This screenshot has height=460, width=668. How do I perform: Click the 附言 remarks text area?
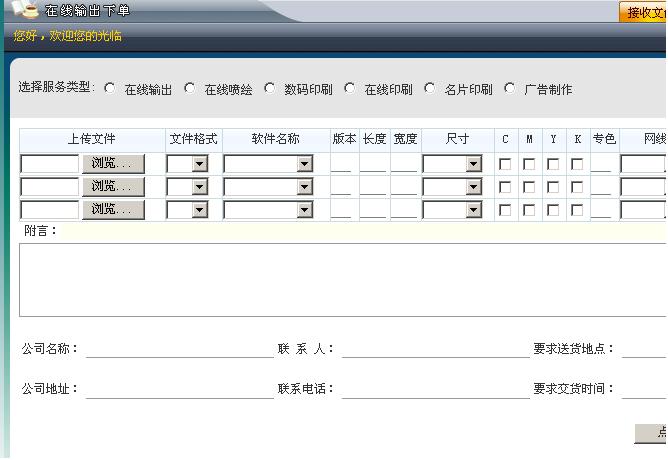coord(343,280)
